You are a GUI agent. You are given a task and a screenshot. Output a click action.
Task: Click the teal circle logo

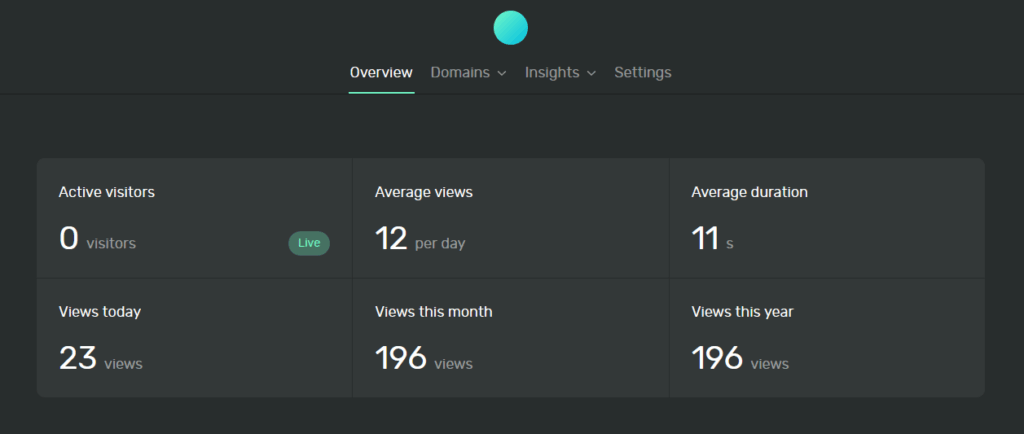point(511,28)
